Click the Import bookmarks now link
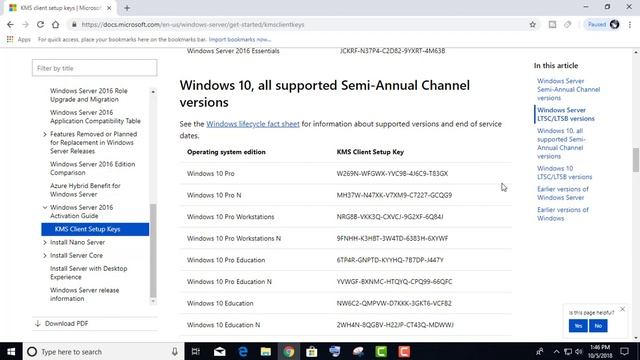The width and height of the screenshot is (640, 360). click(x=240, y=40)
